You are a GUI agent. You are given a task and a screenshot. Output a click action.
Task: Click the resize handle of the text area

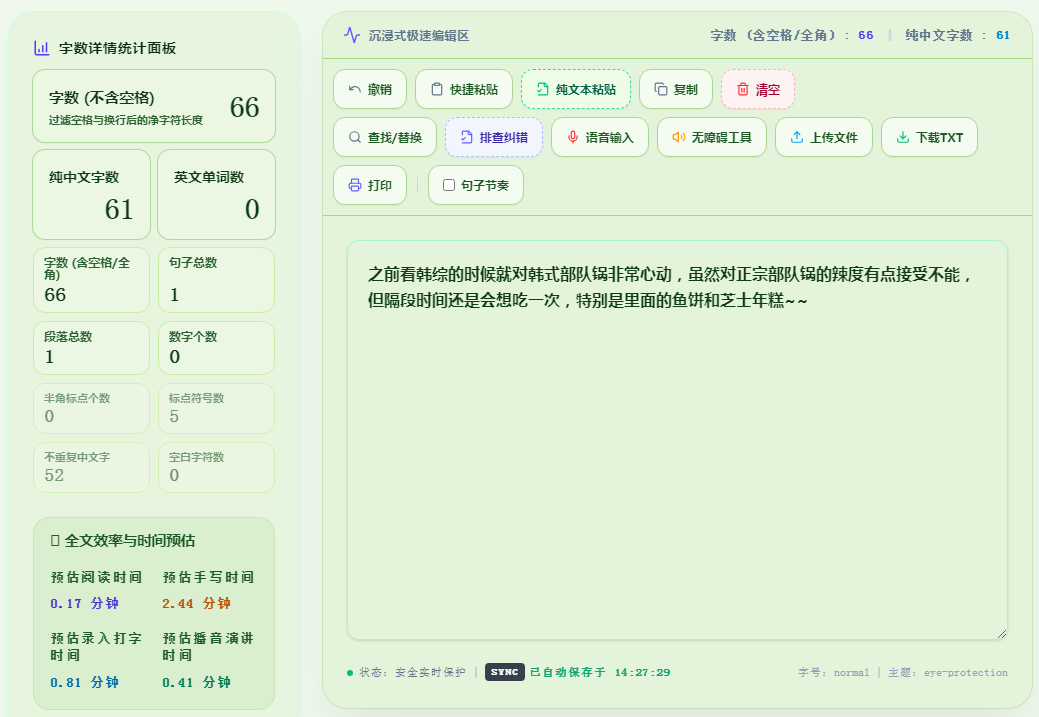pos(1002,634)
